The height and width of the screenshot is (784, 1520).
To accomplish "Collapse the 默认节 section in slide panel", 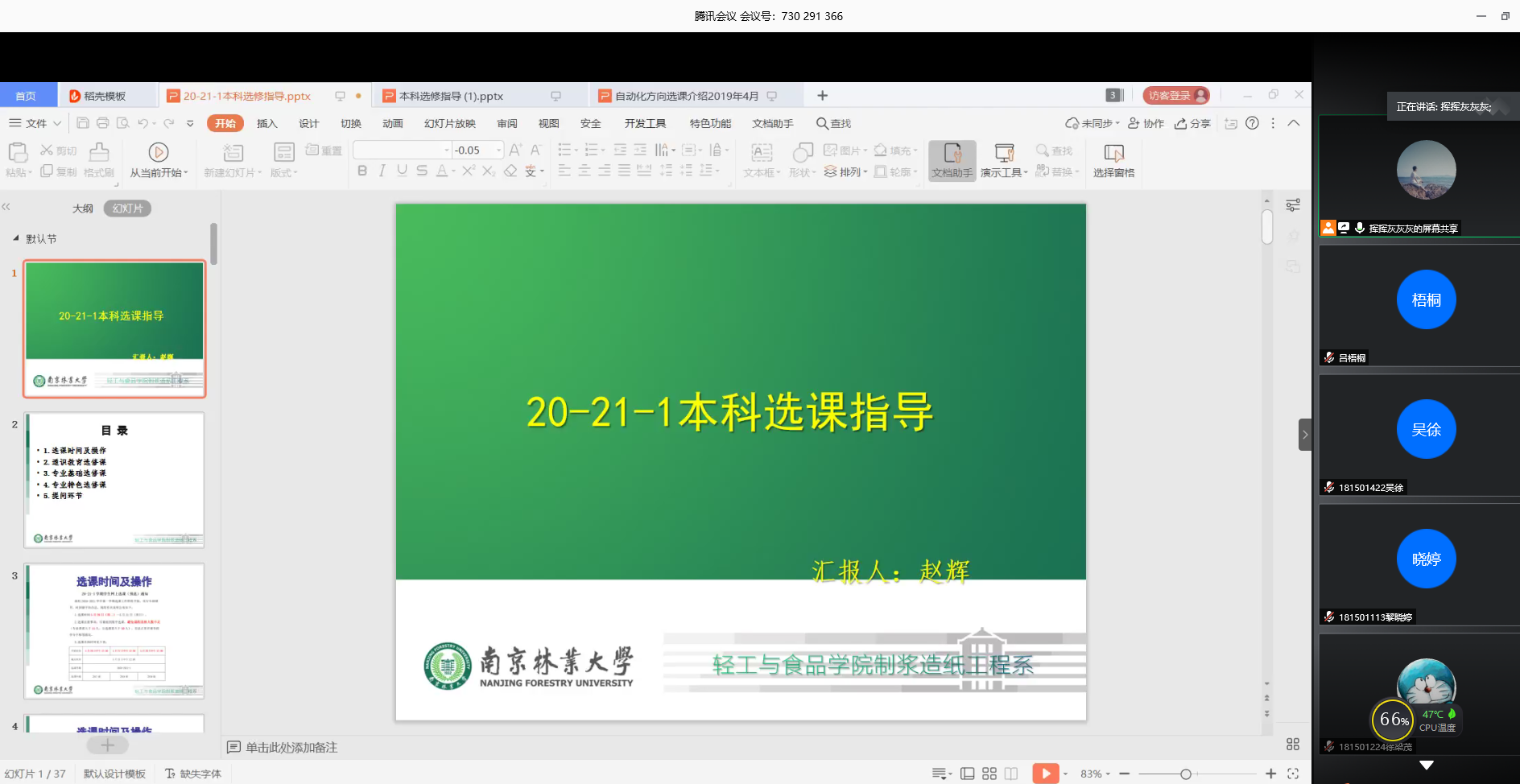I will coord(16,238).
